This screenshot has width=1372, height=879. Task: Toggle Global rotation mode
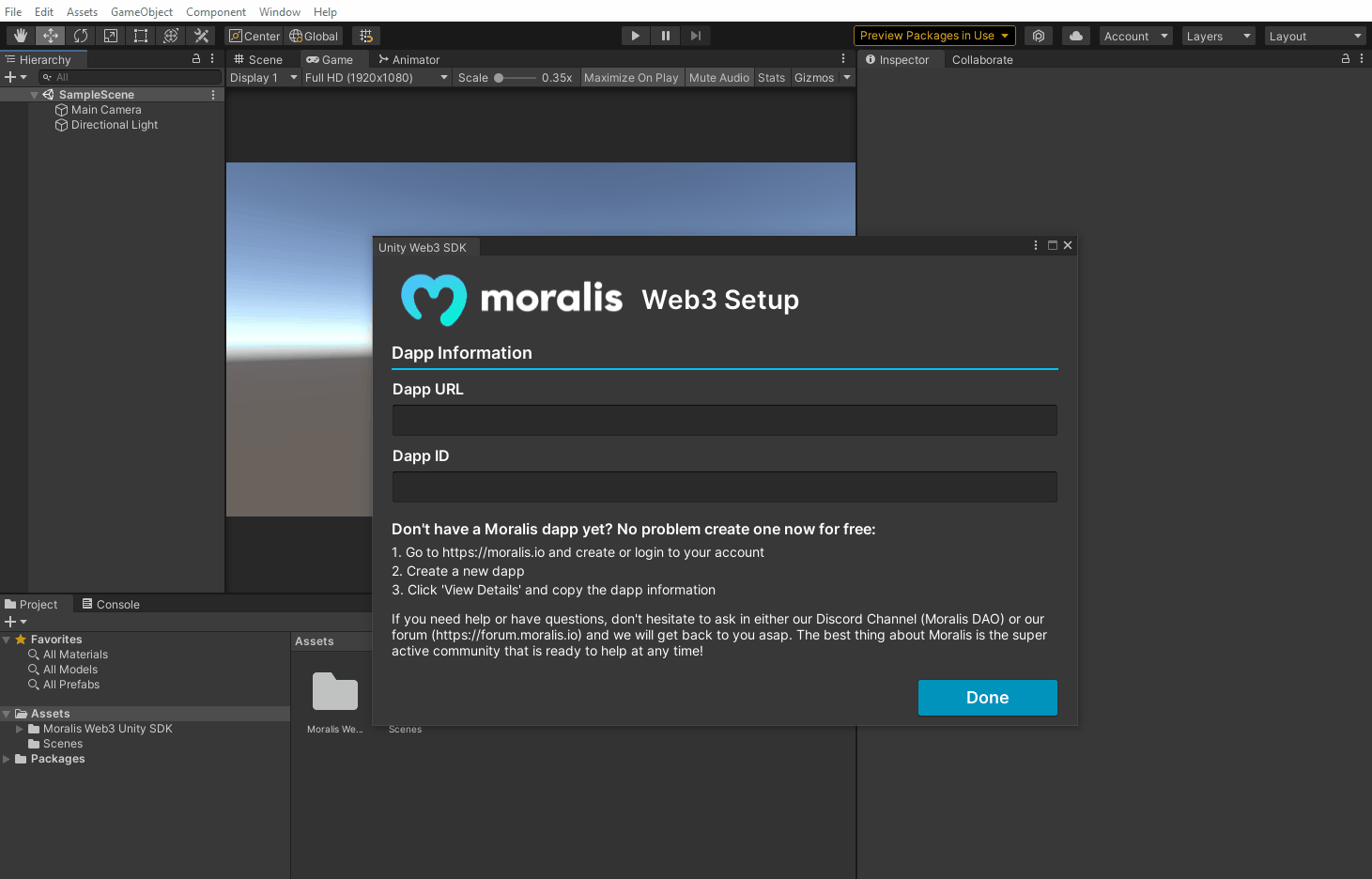pos(314,36)
